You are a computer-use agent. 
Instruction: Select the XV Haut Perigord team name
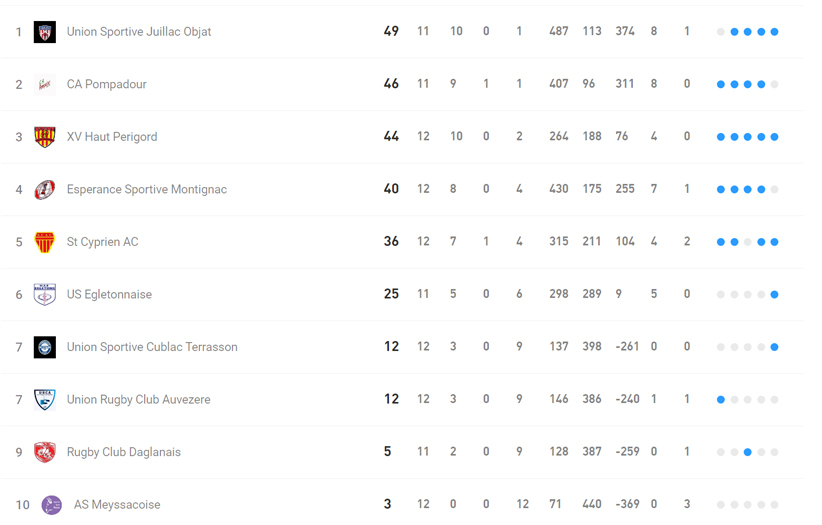pos(112,137)
